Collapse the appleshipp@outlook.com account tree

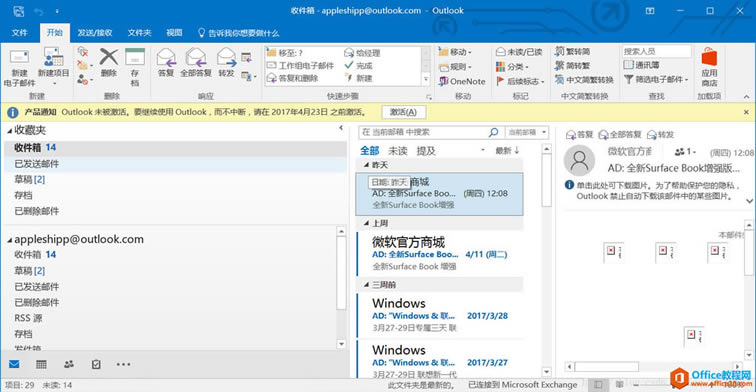(10, 240)
